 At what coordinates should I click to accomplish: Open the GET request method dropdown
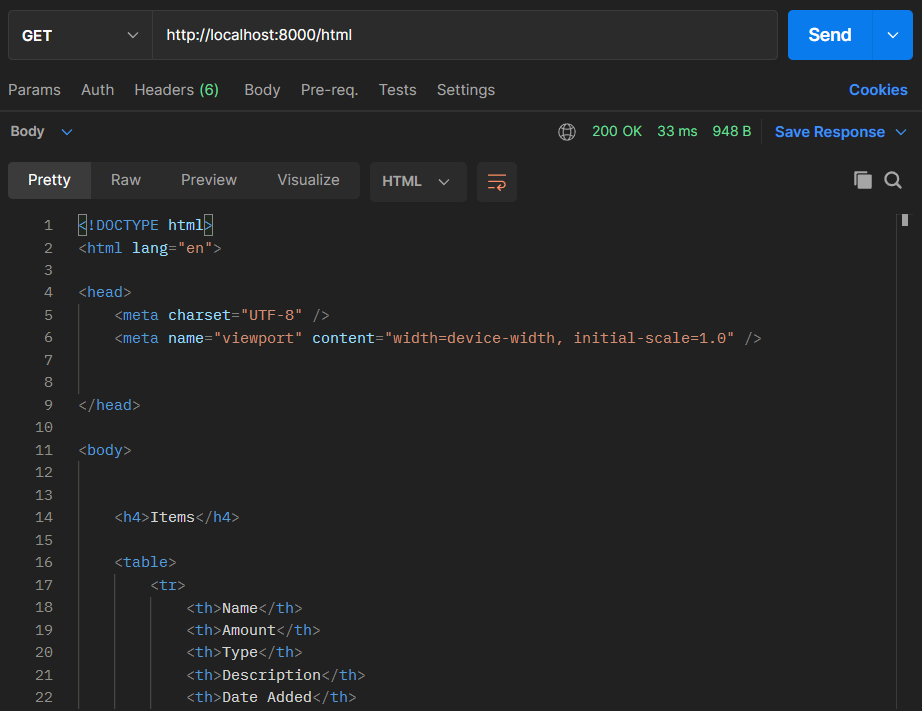[x=79, y=35]
